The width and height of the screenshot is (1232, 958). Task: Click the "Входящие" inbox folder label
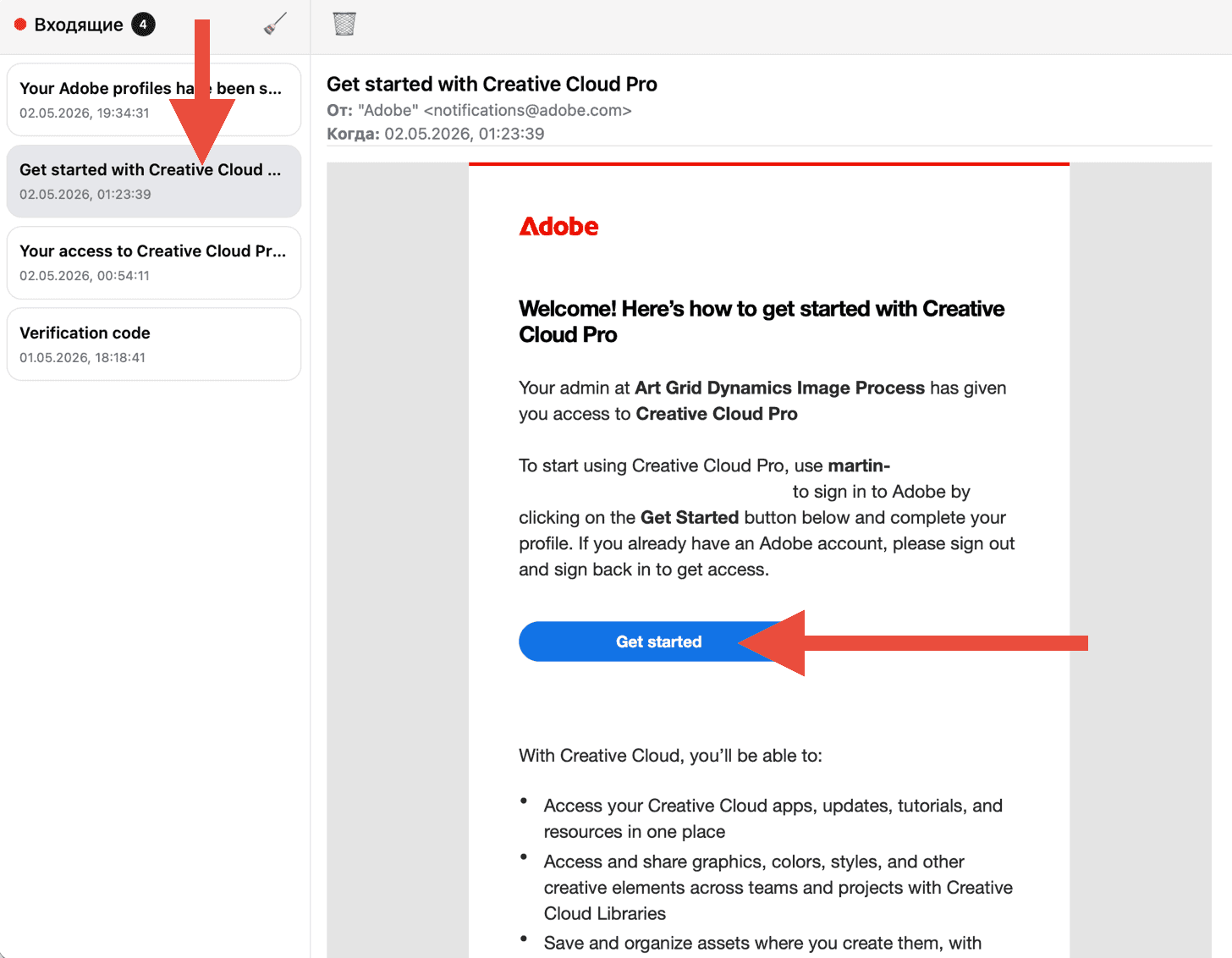pyautogui.click(x=79, y=25)
